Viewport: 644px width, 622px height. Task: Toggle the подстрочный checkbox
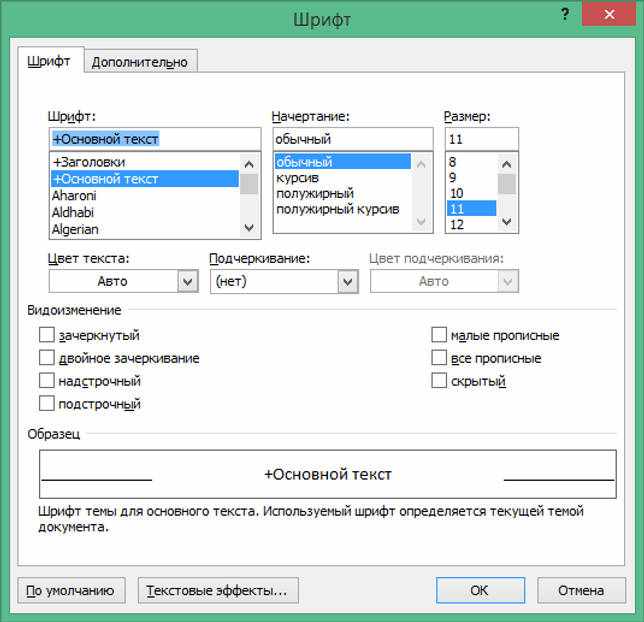pos(47,403)
